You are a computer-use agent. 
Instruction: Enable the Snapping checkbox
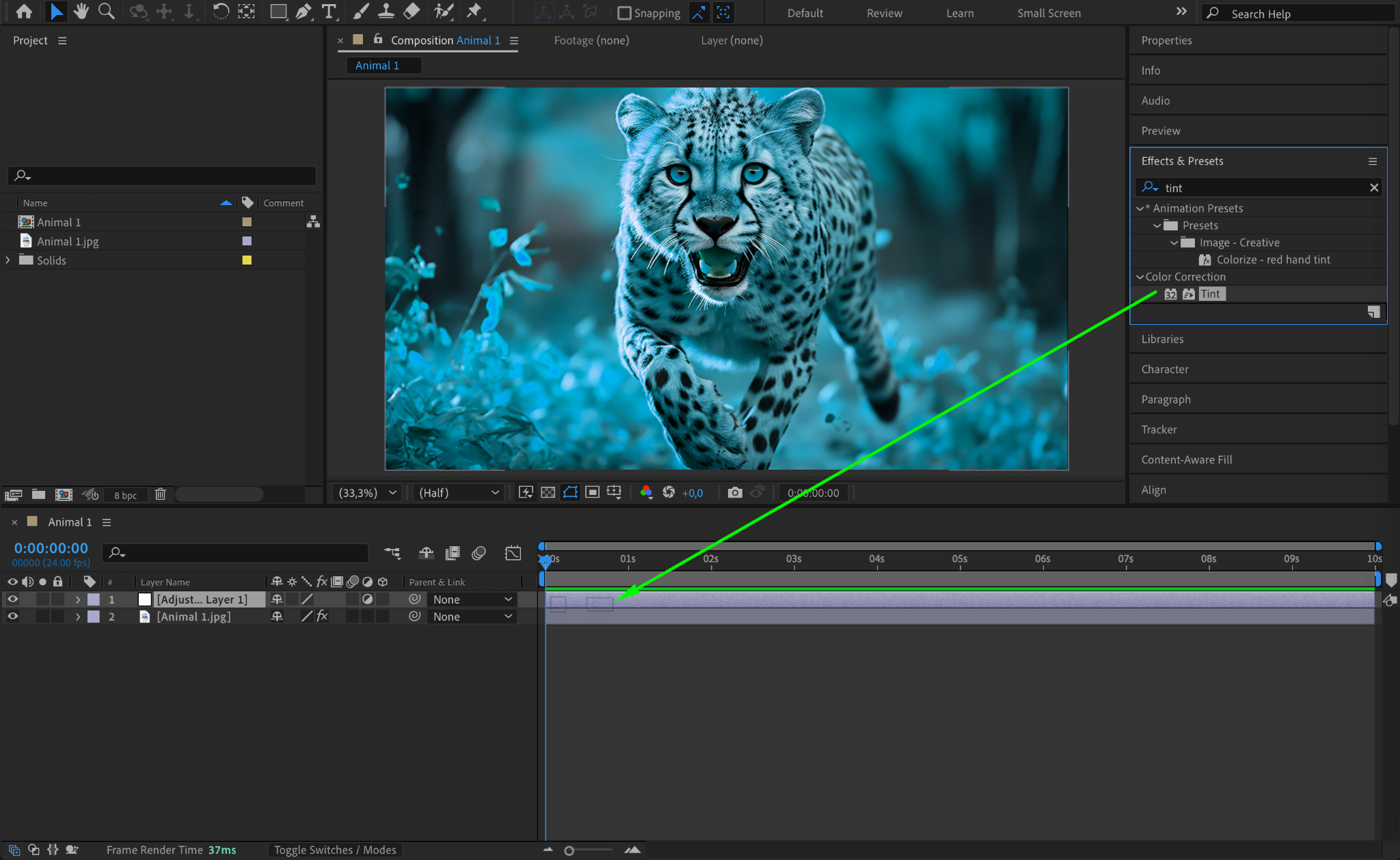click(x=623, y=13)
